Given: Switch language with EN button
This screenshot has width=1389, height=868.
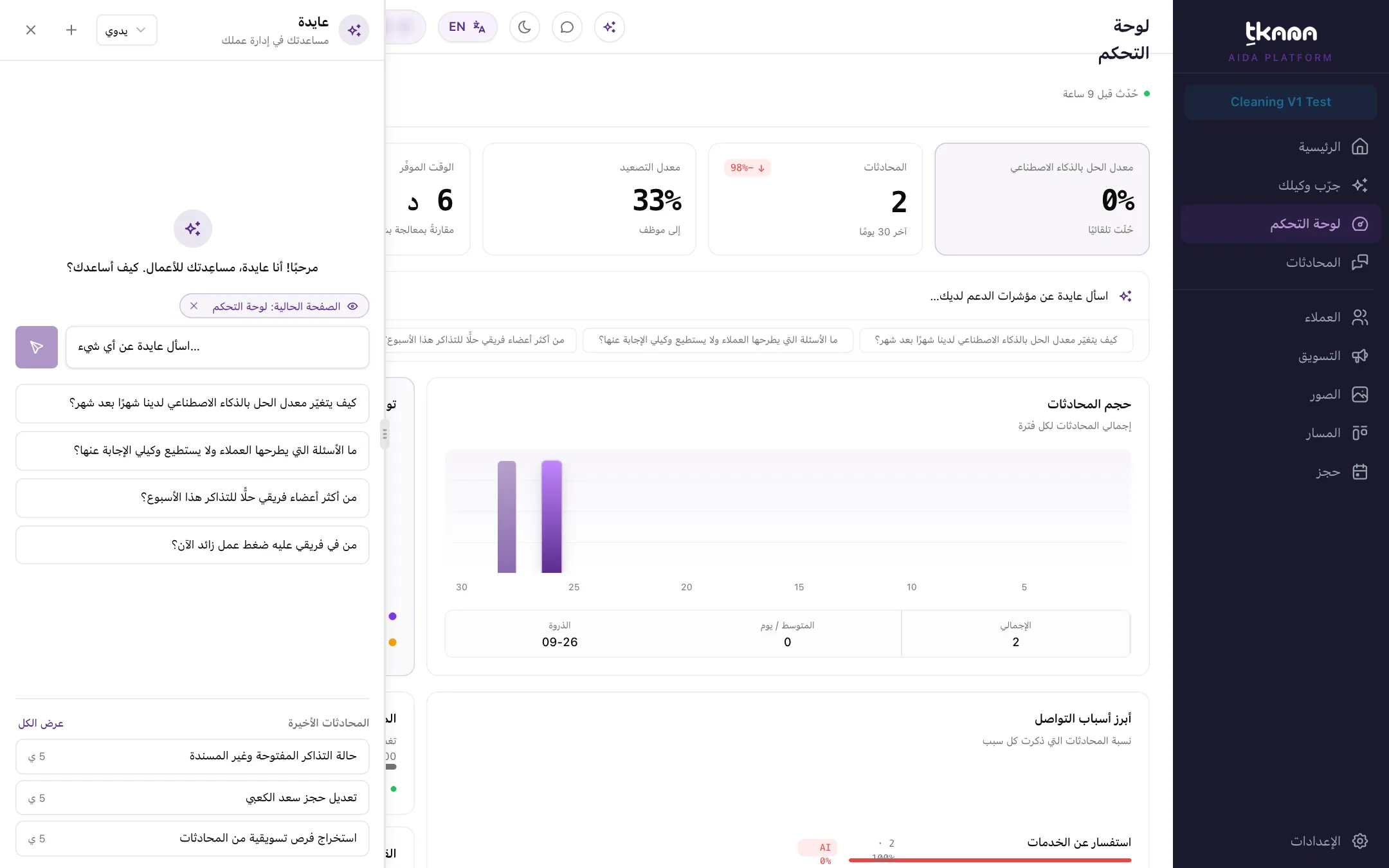Looking at the screenshot, I should [468, 27].
